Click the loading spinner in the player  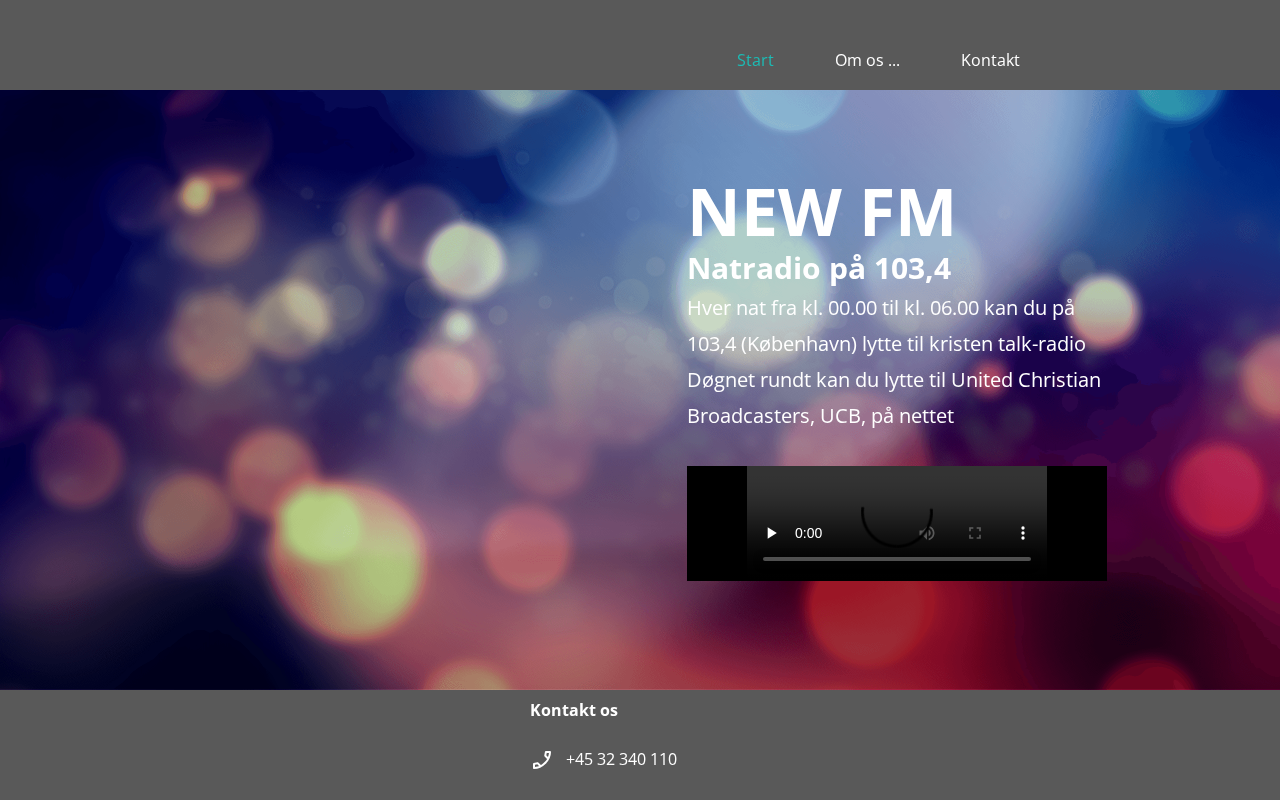click(897, 515)
